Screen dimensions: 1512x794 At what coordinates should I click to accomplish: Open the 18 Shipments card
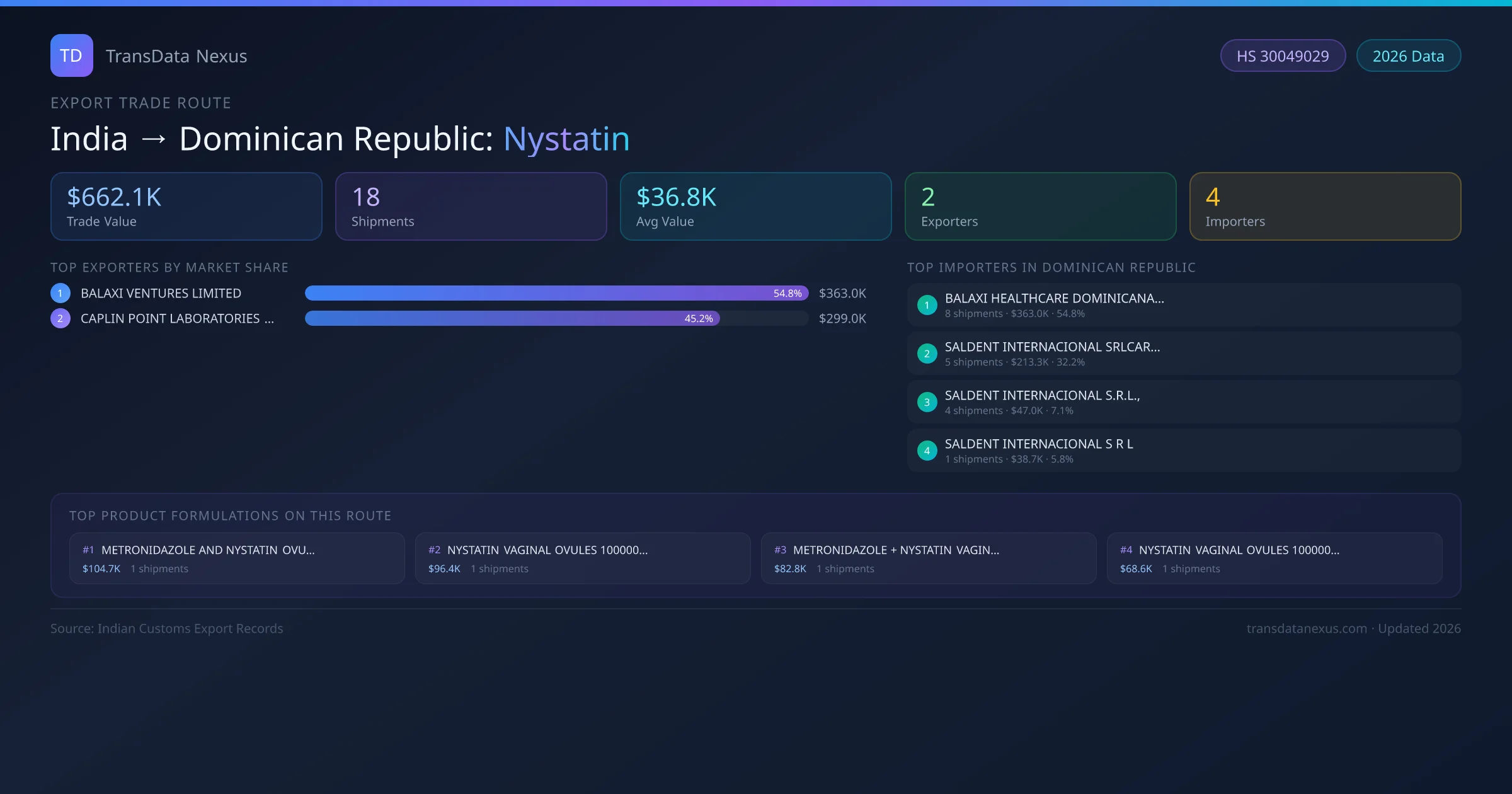[x=471, y=207]
